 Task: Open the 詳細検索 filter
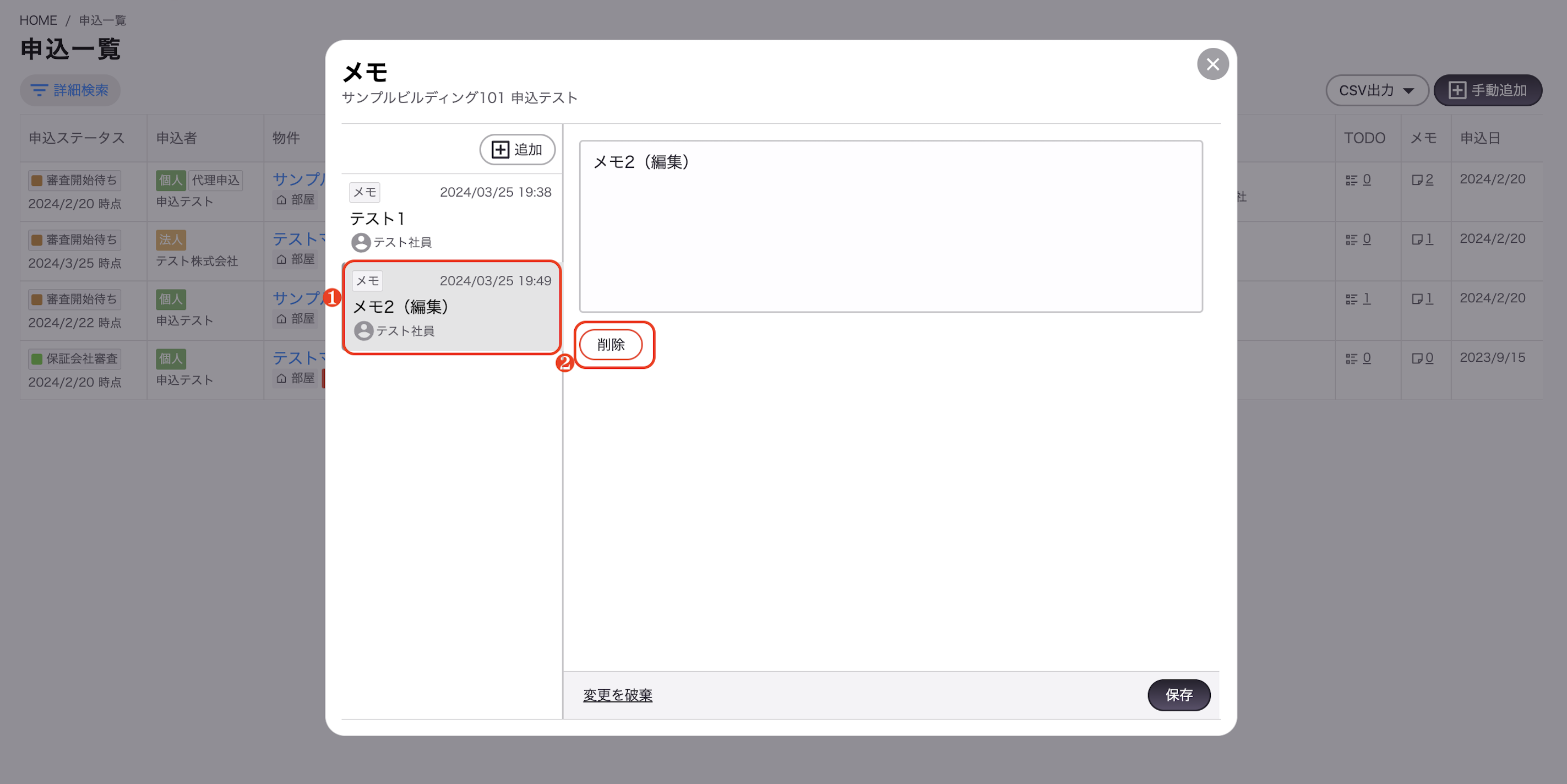coord(70,90)
